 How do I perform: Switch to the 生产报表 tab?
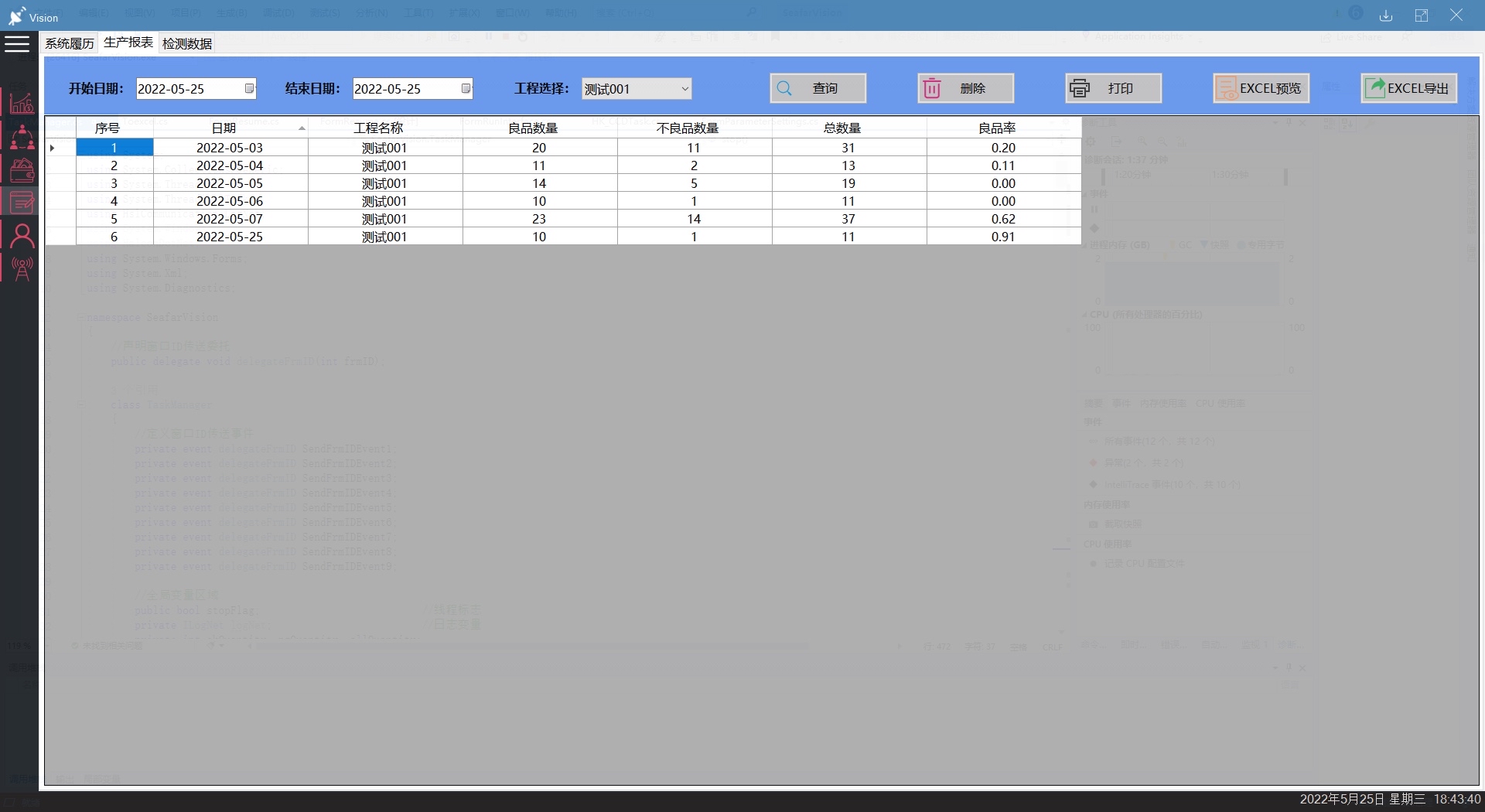(128, 43)
